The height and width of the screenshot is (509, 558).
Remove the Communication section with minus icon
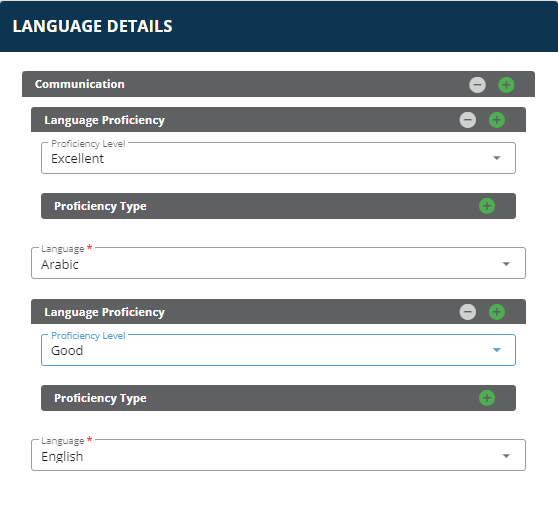click(x=477, y=85)
